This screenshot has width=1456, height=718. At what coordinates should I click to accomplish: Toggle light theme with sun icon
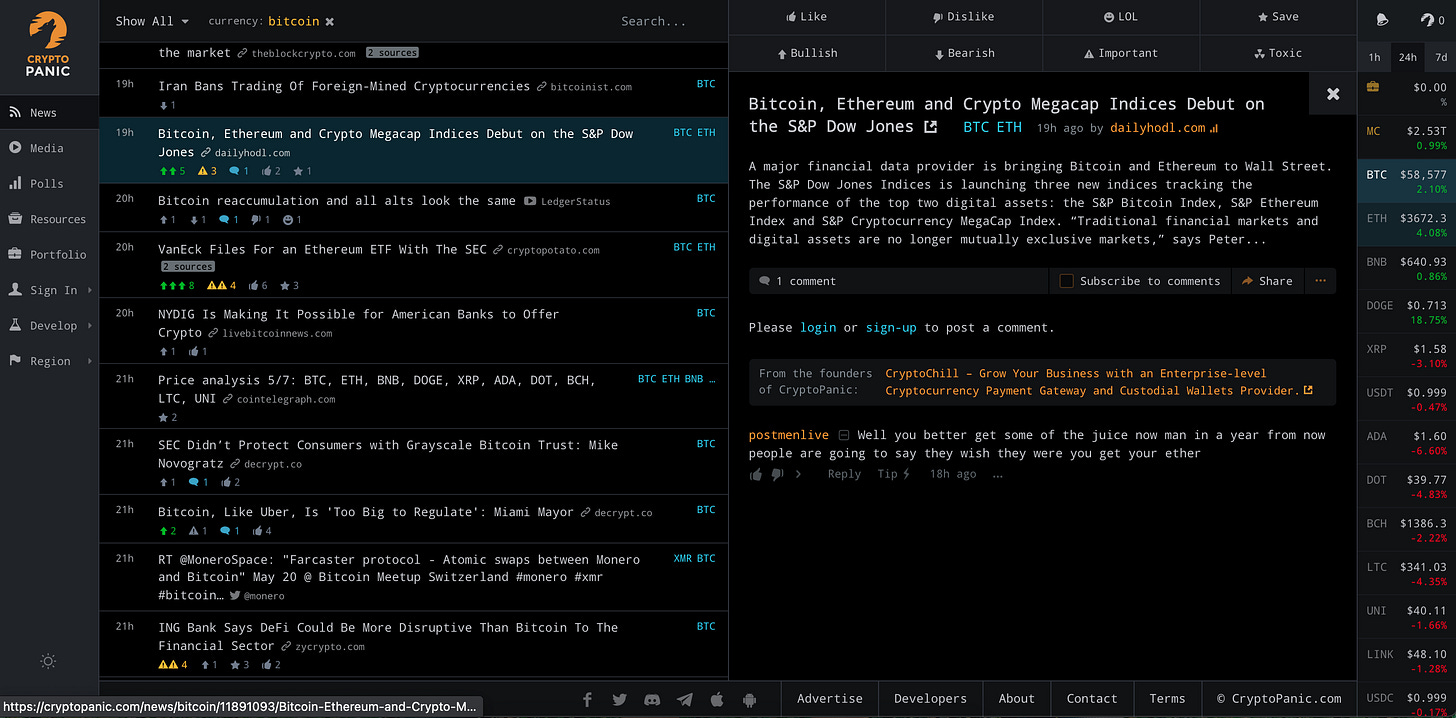pos(48,661)
